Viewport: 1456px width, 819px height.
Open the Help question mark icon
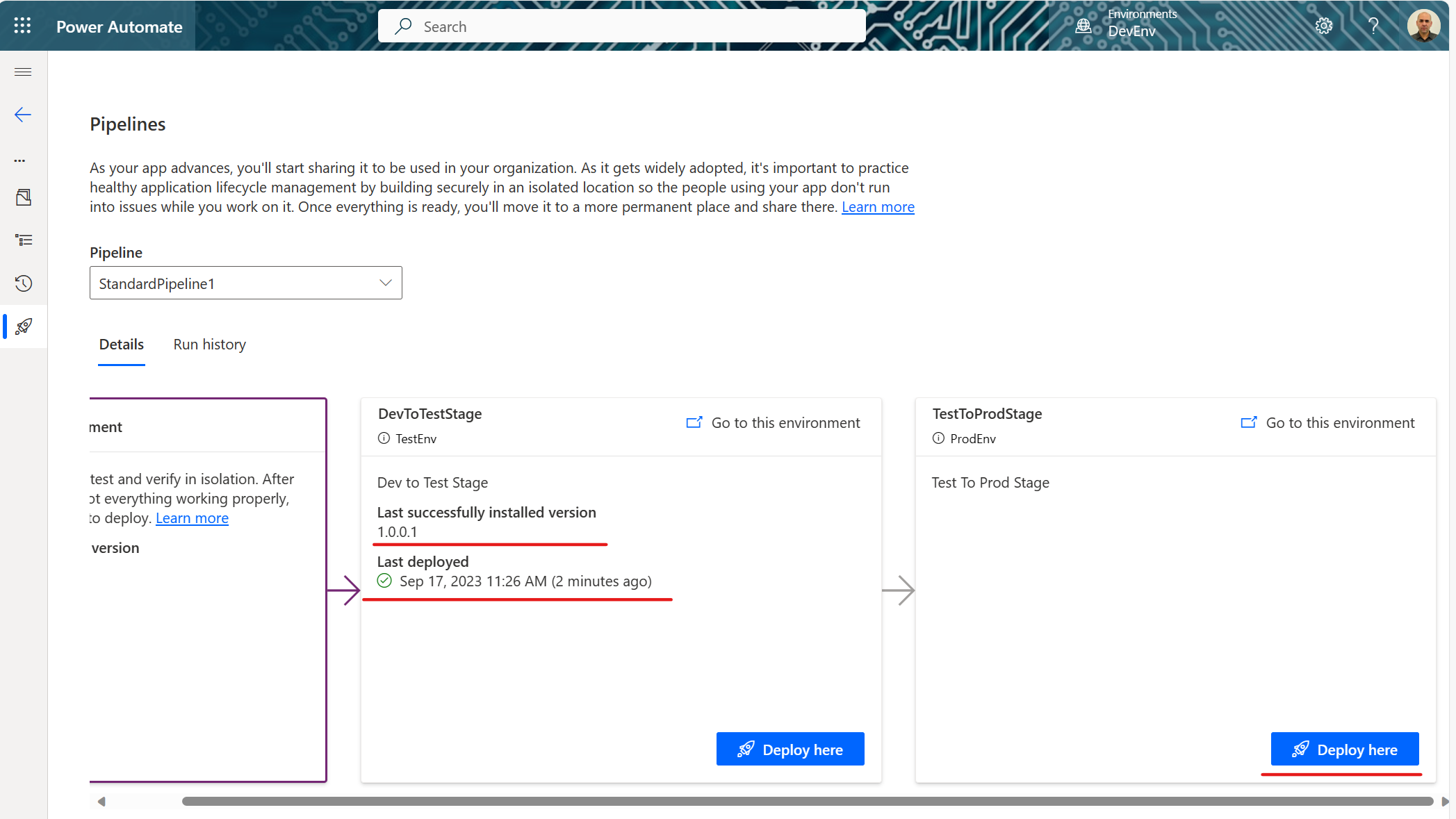(x=1373, y=26)
